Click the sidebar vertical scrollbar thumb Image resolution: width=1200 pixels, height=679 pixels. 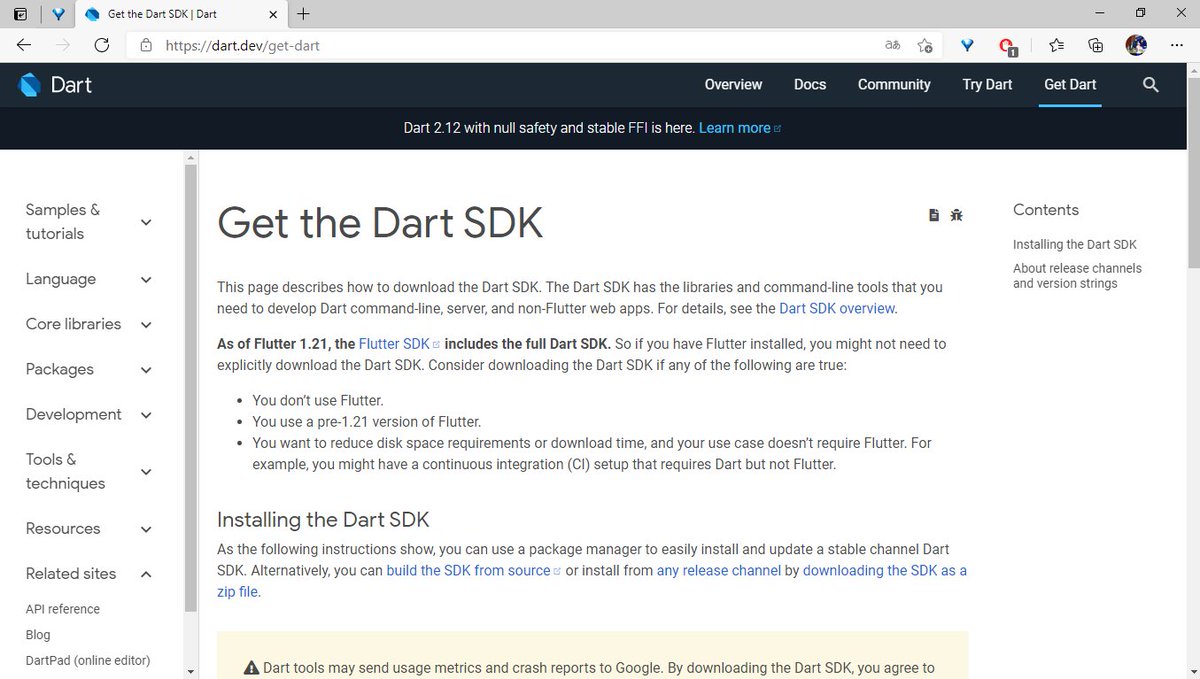(191, 387)
